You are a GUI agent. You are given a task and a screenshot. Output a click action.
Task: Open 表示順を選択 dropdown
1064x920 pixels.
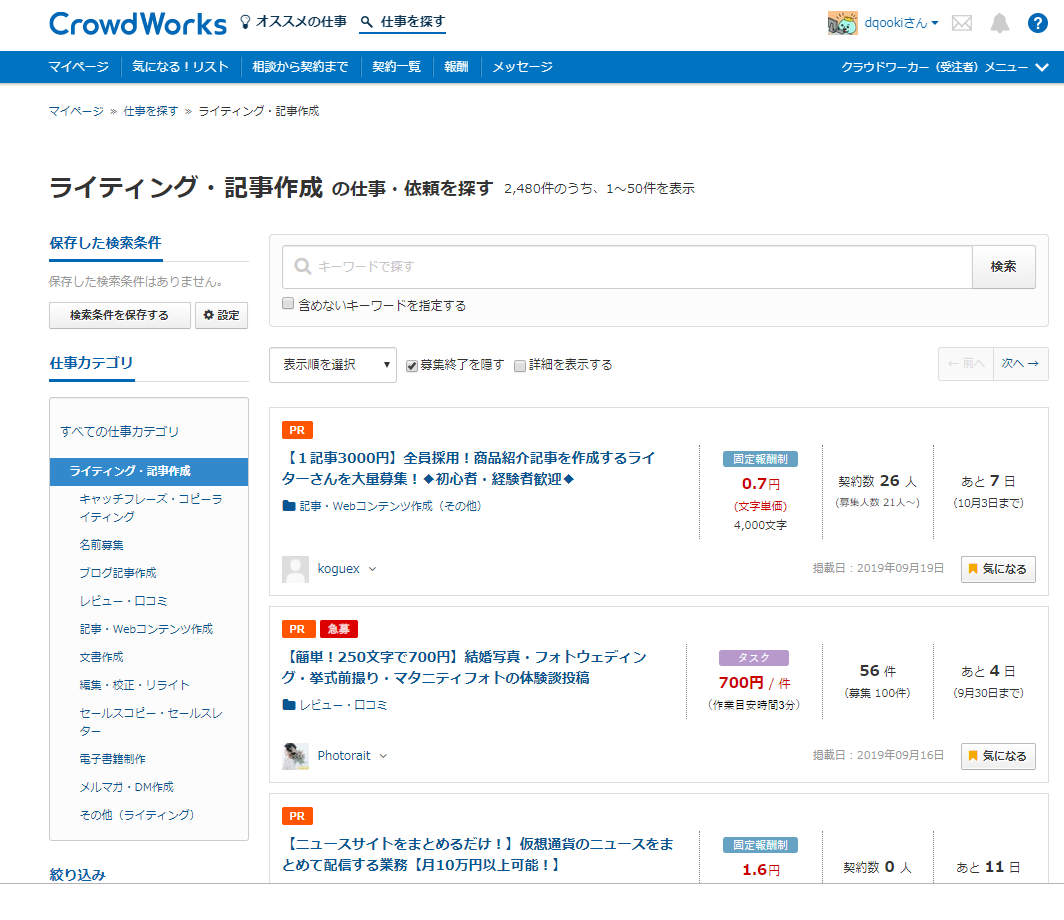point(333,365)
